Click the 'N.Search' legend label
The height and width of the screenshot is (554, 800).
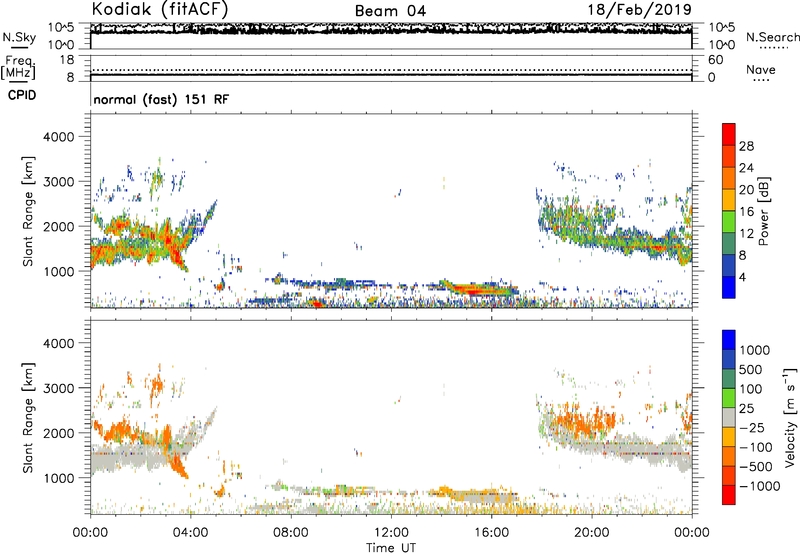pyautogui.click(x=773, y=37)
